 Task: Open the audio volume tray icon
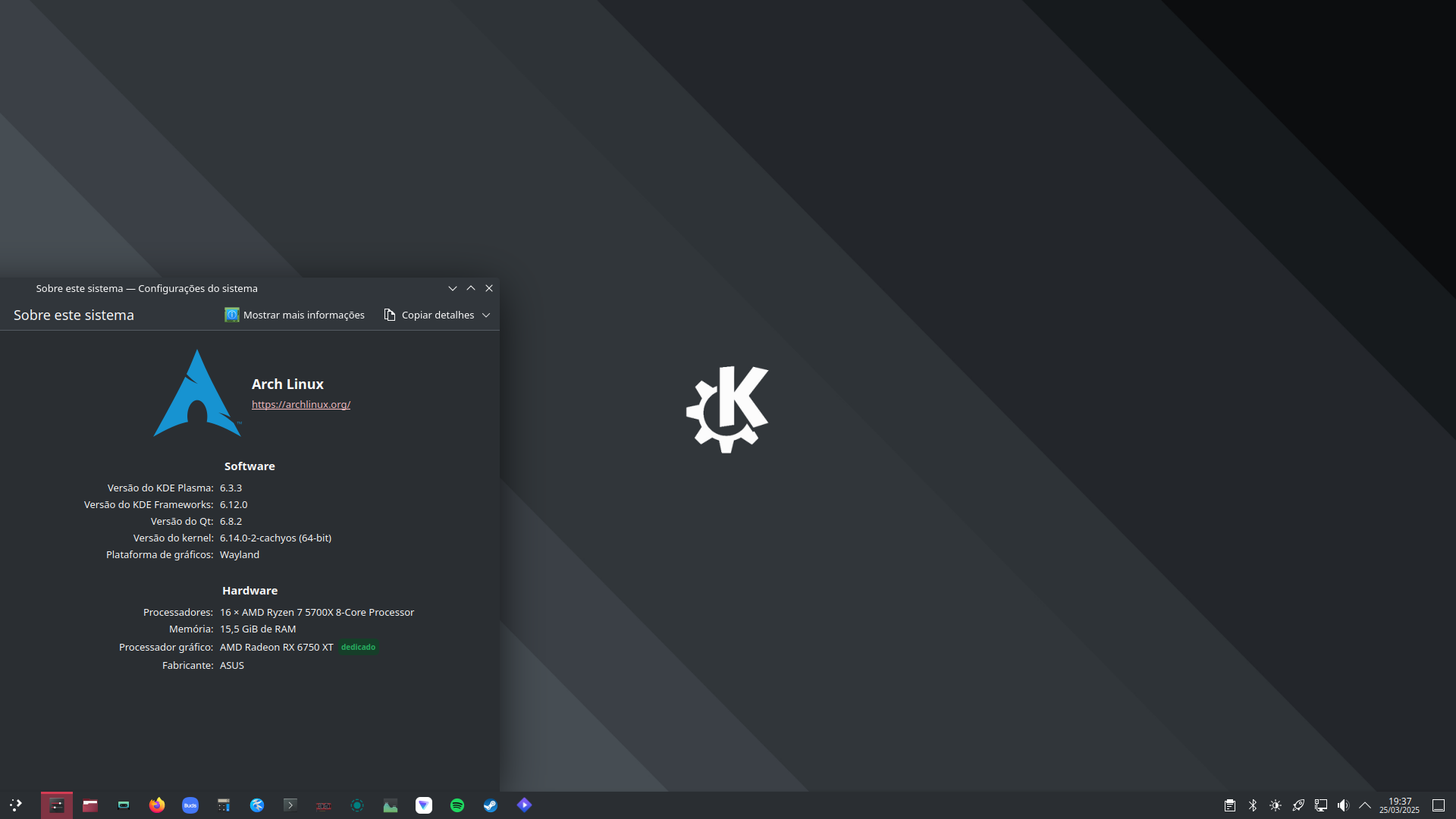1344,805
